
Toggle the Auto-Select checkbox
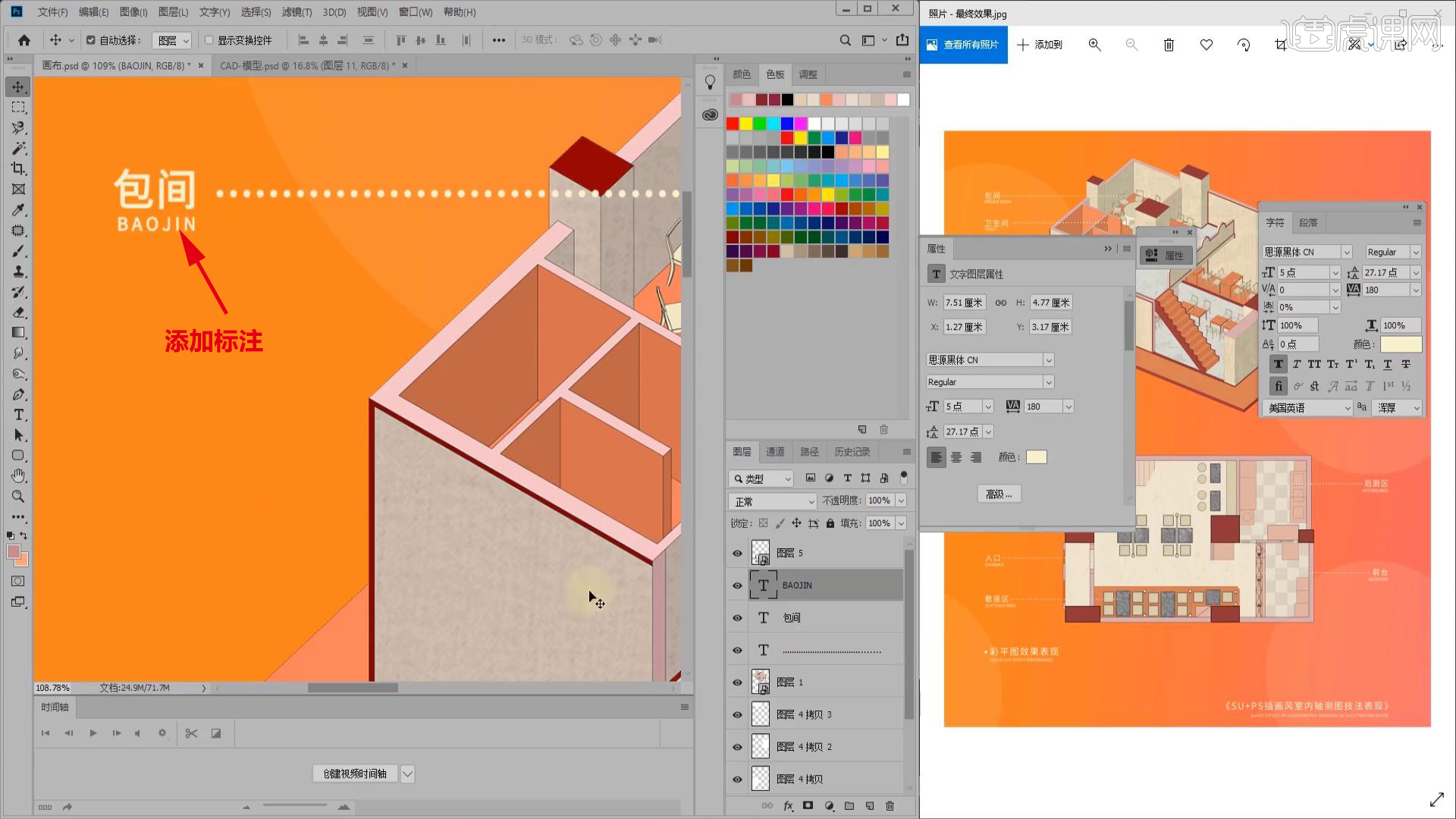coord(91,40)
